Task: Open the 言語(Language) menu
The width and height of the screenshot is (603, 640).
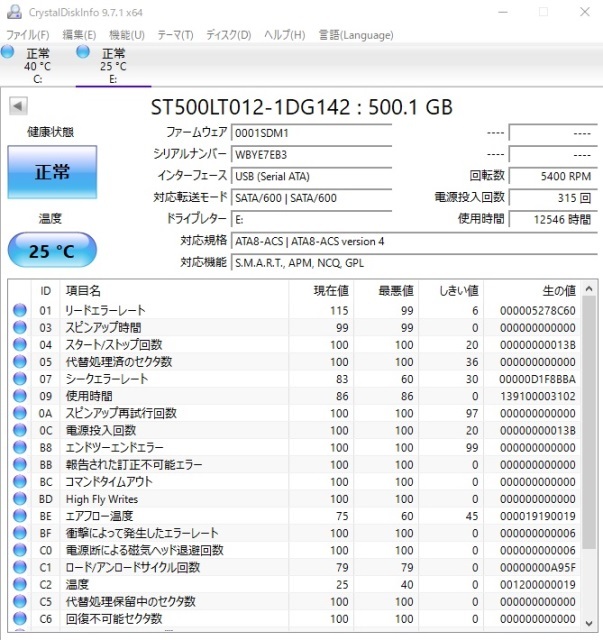Action: [342, 35]
